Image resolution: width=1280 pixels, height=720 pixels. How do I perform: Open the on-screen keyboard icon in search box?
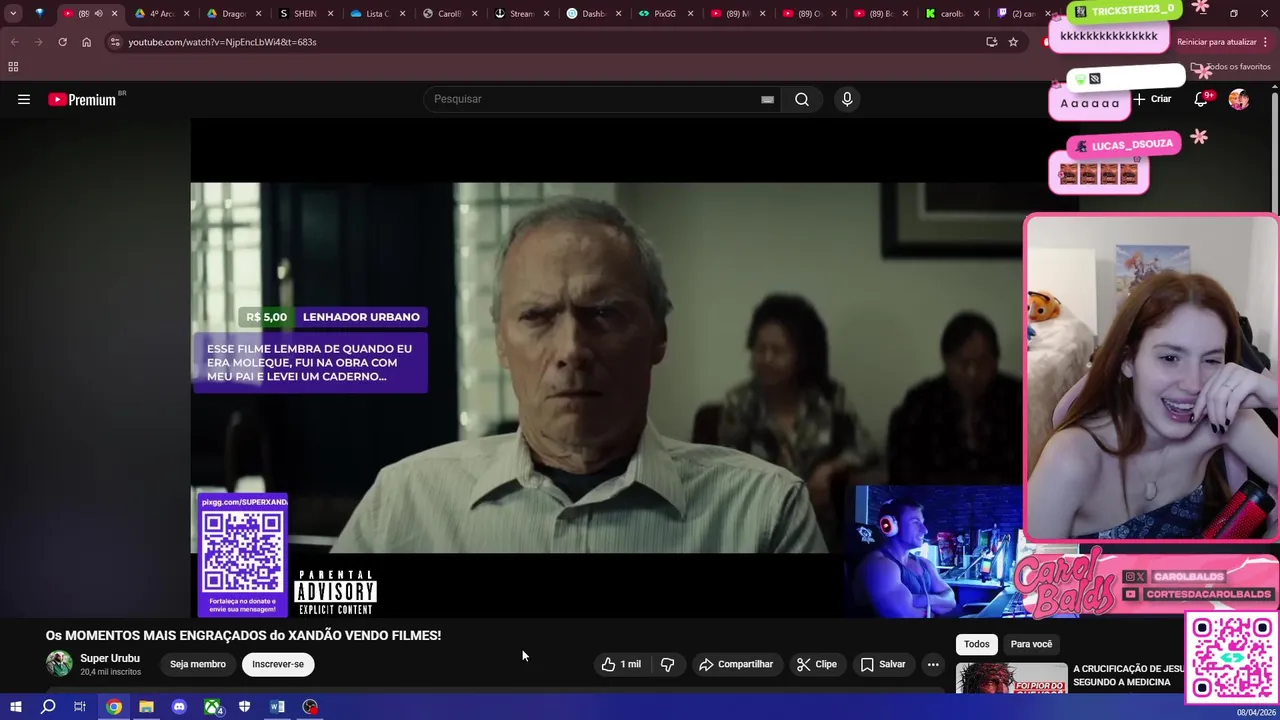767,99
